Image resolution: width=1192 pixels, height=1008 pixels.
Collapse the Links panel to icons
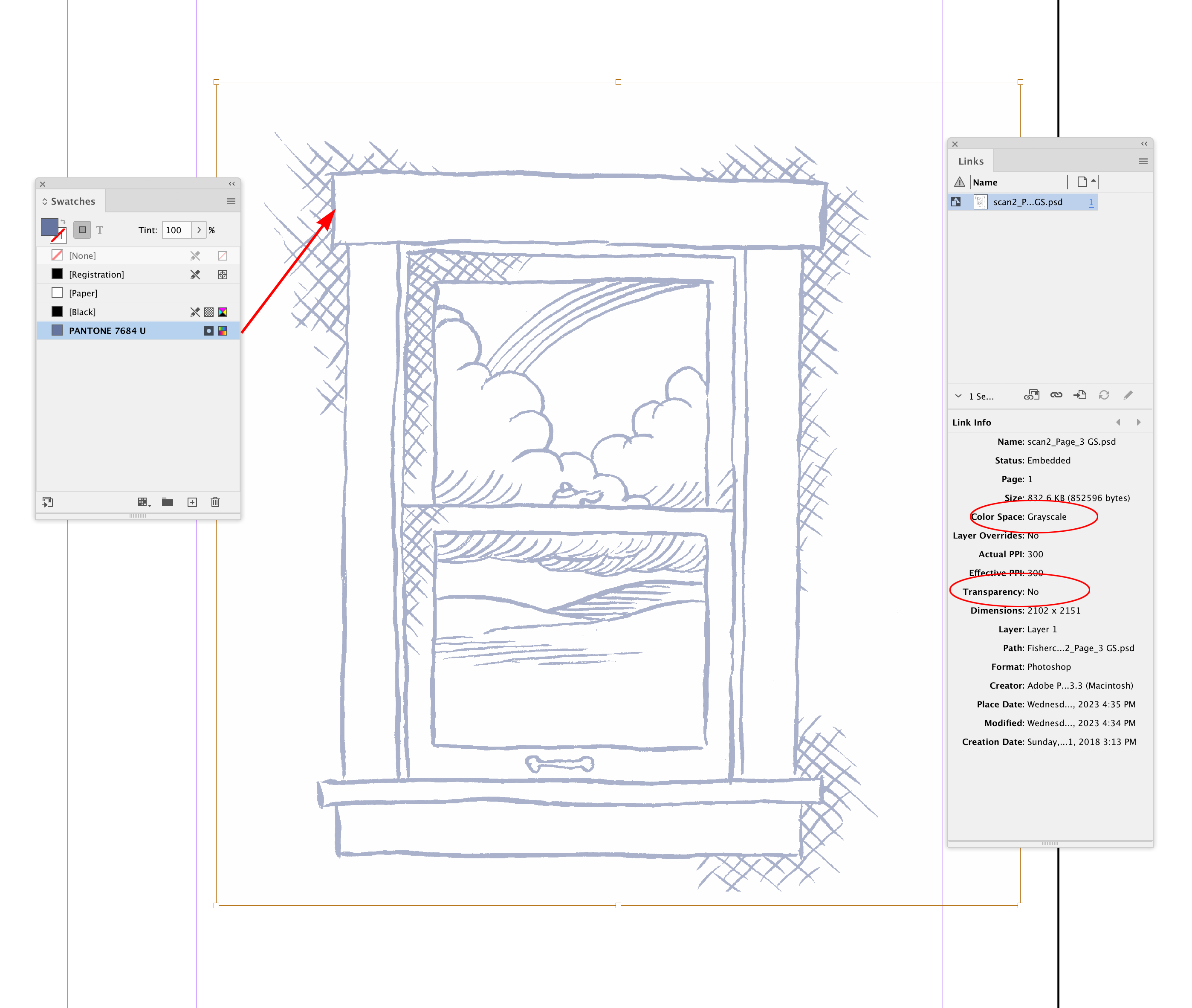1143,144
